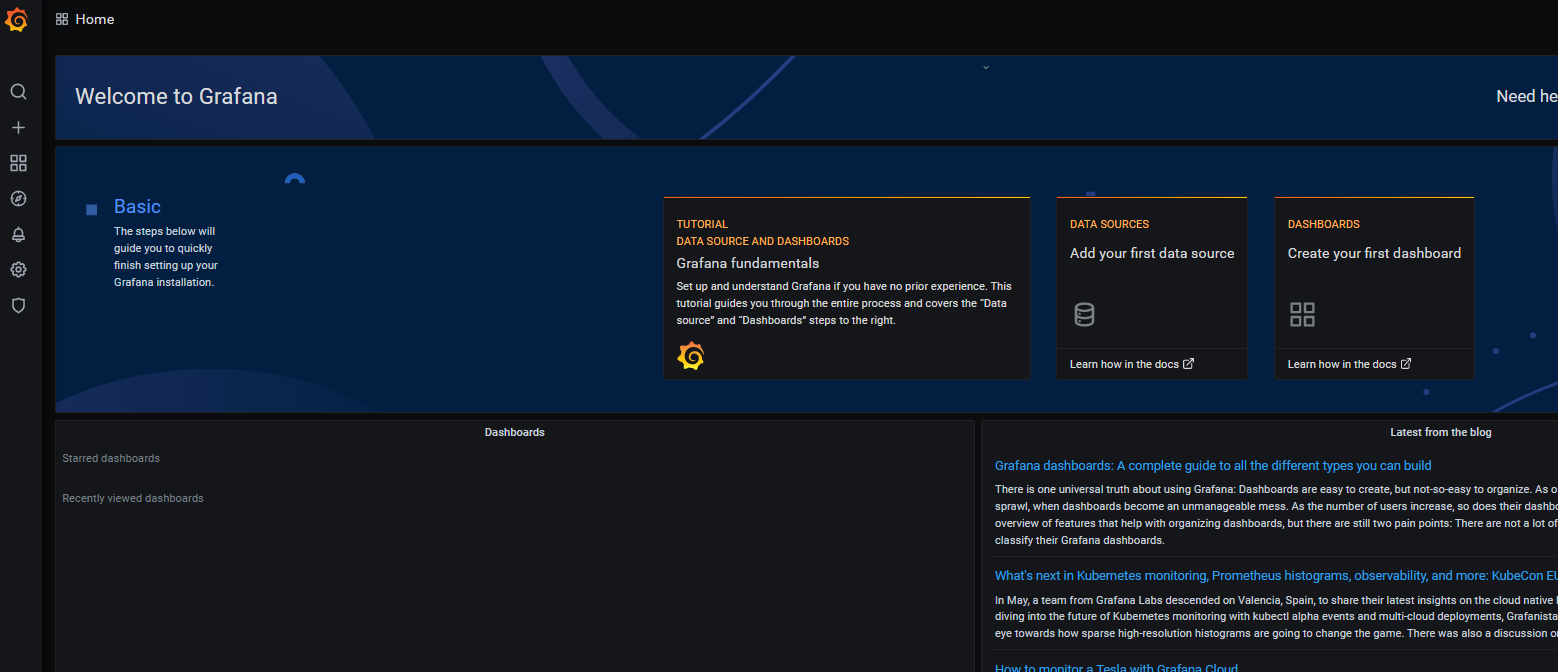Click the four-squares icon in Dashboards card

click(x=1302, y=315)
